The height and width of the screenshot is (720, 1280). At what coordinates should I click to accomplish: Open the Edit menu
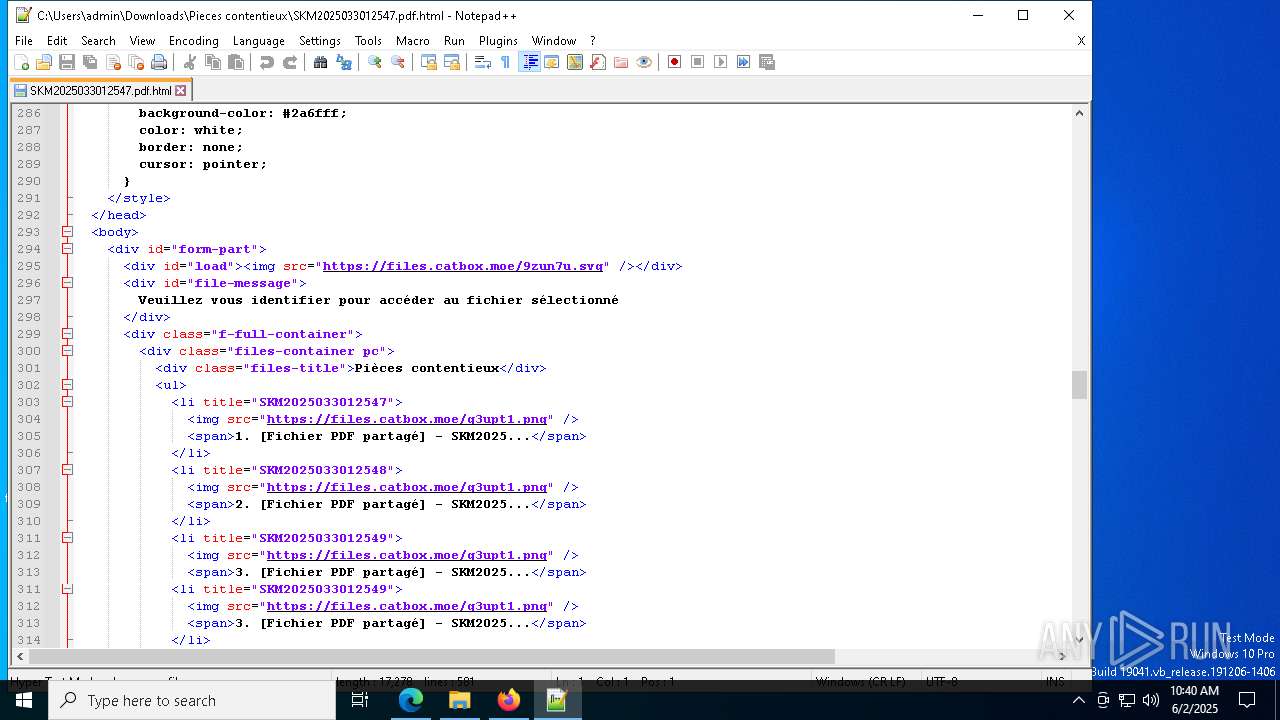click(x=57, y=41)
